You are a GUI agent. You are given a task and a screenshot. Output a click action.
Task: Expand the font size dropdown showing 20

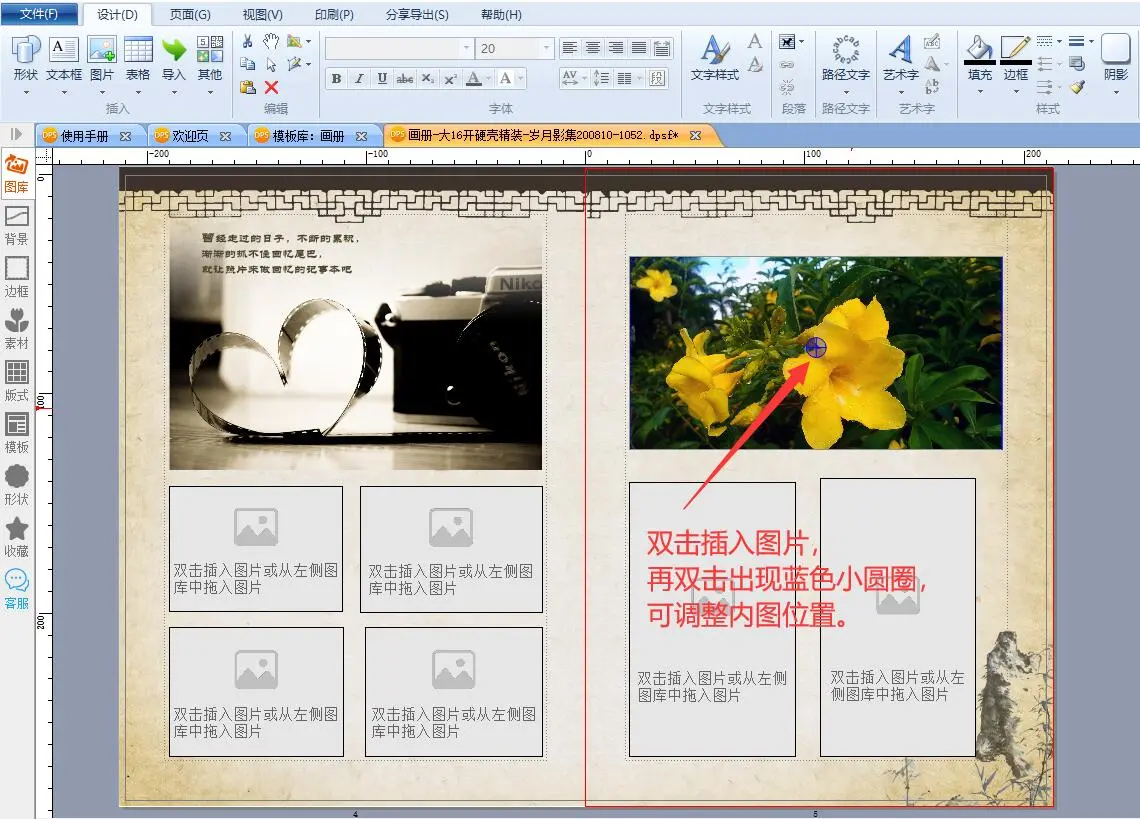point(546,48)
